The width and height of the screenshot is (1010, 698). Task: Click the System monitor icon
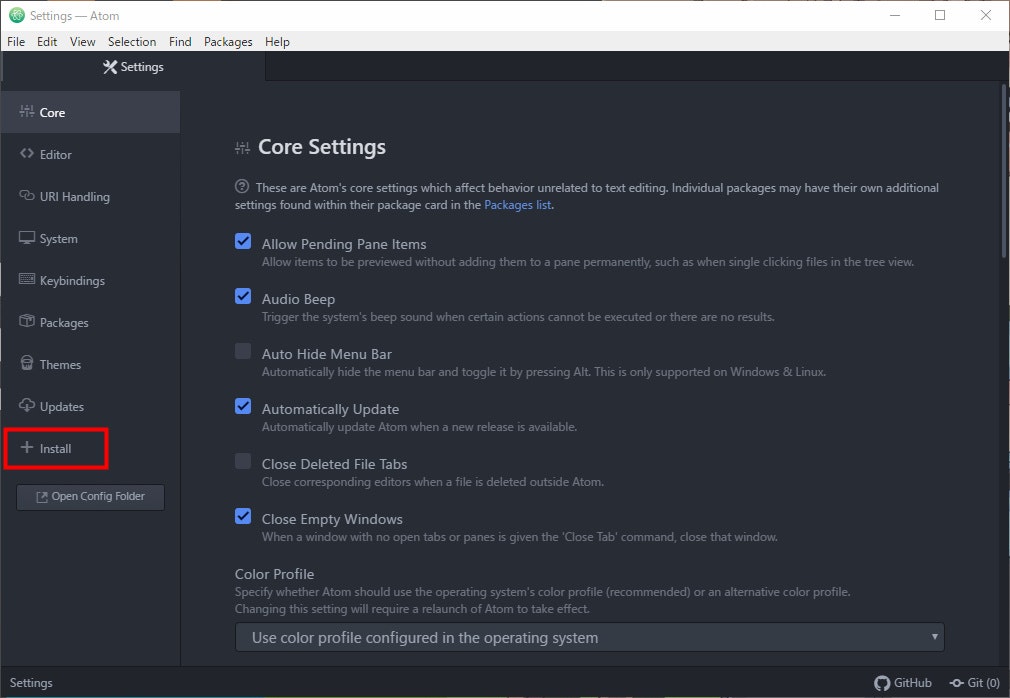tap(27, 238)
